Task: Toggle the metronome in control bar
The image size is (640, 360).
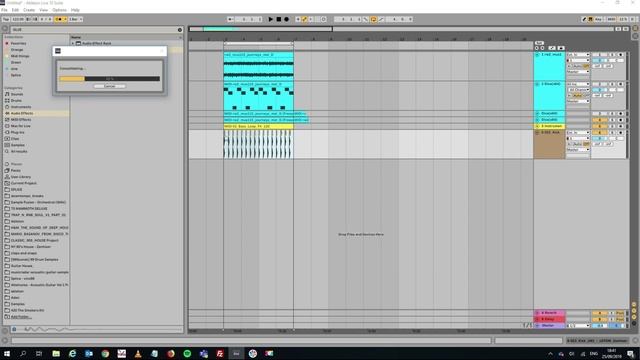Action: pos(59,19)
